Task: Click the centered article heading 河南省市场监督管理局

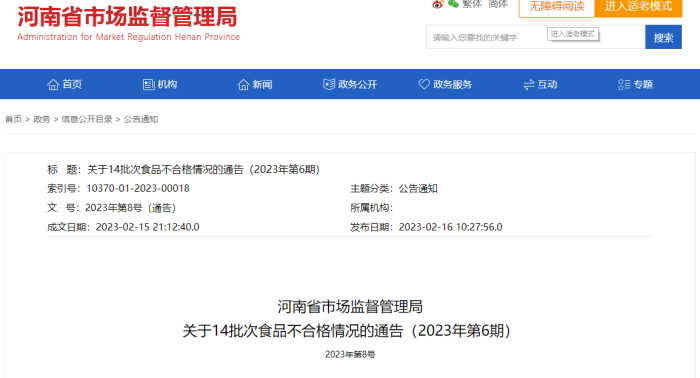Action: [x=350, y=307]
